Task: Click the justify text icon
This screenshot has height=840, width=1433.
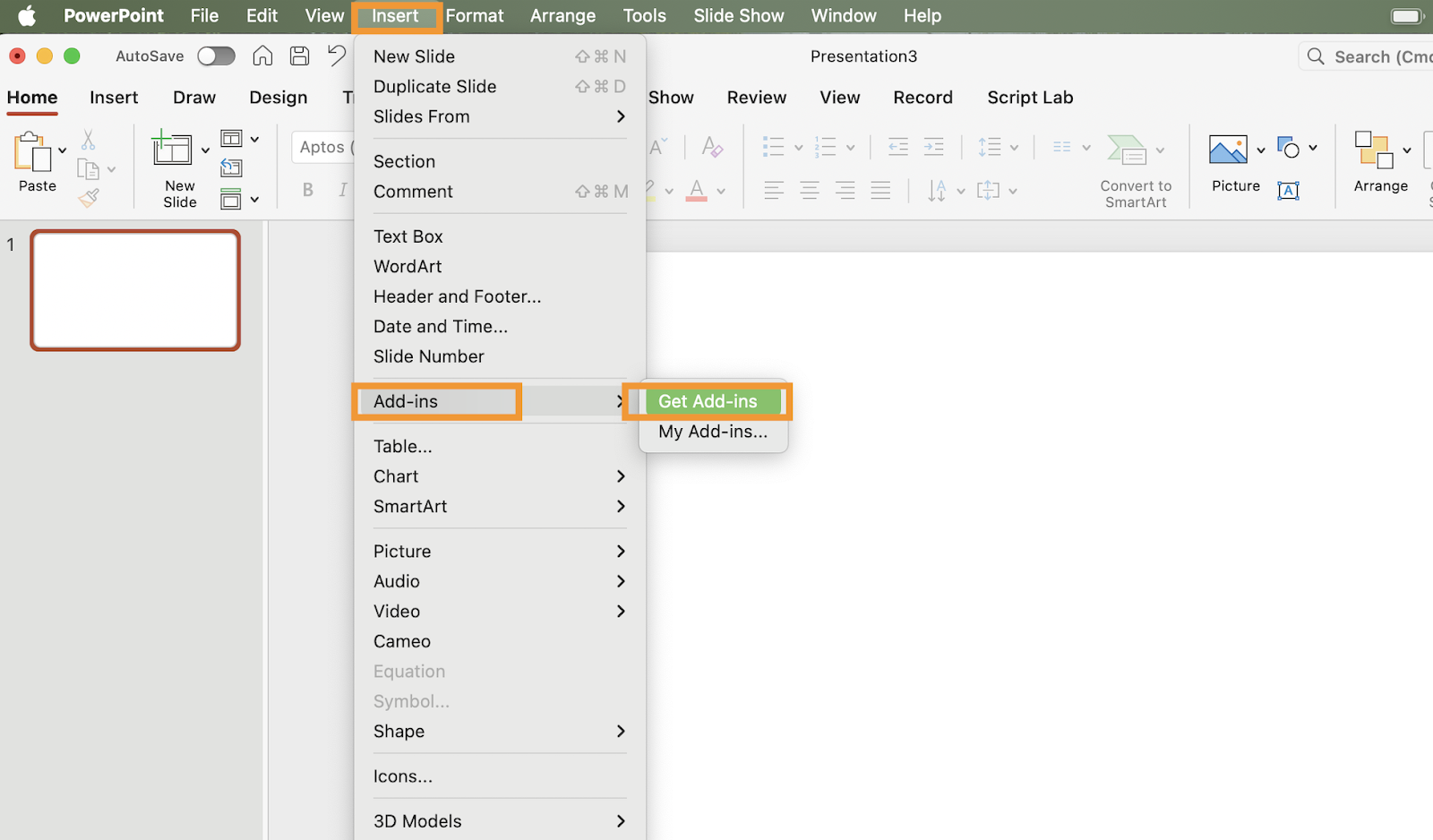Action: (x=880, y=190)
